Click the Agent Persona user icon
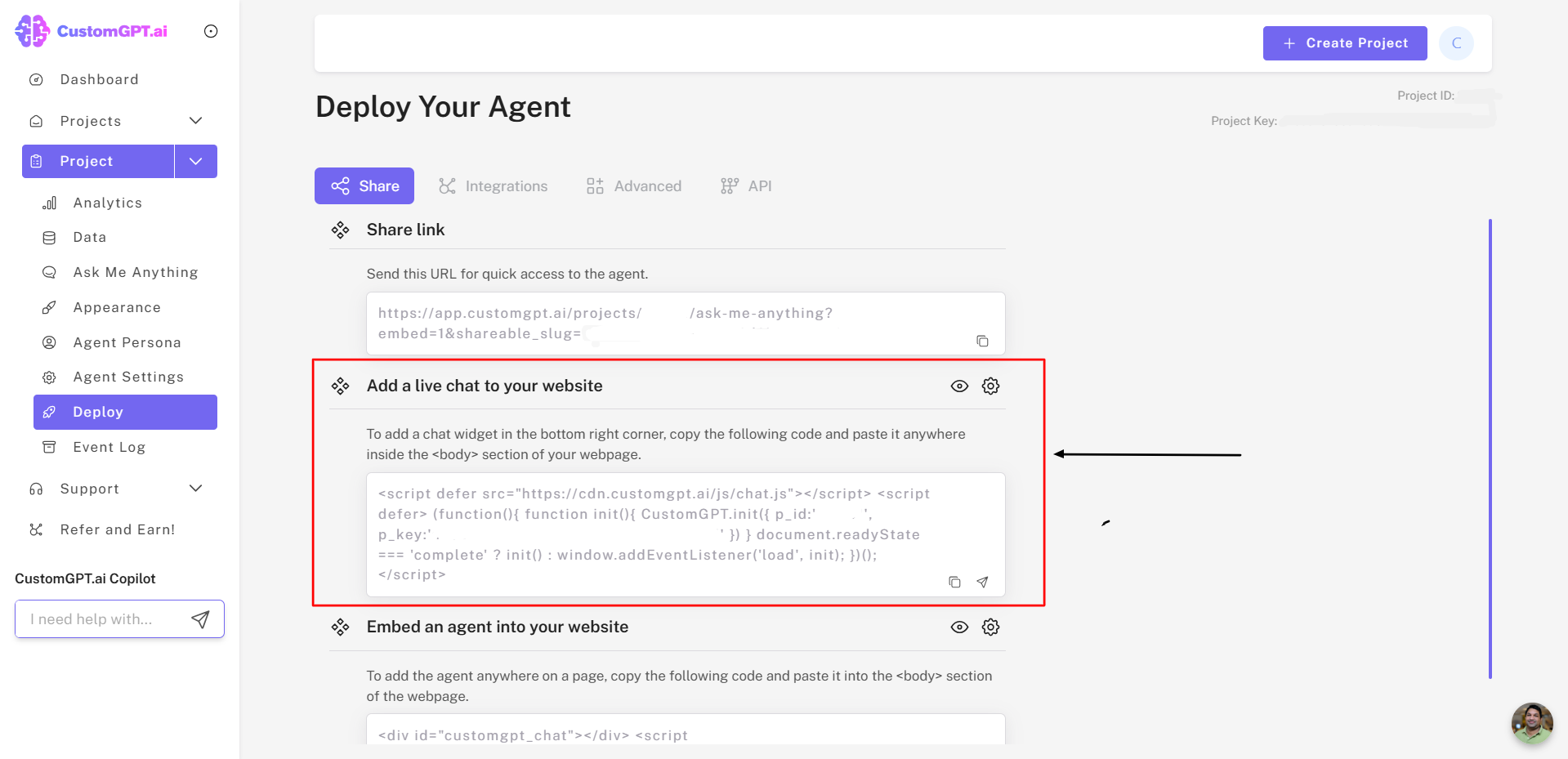1568x759 pixels. pos(49,342)
